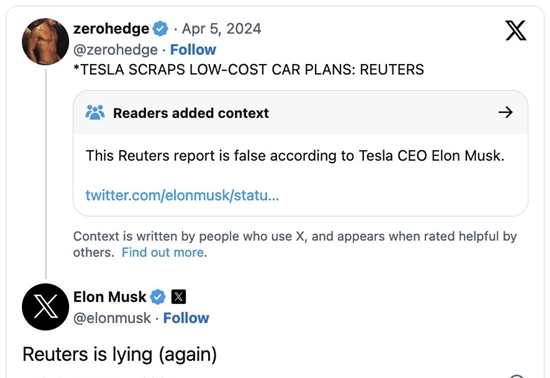Open the @zerohedge handle
The width and height of the screenshot is (550, 378).
click(115, 50)
